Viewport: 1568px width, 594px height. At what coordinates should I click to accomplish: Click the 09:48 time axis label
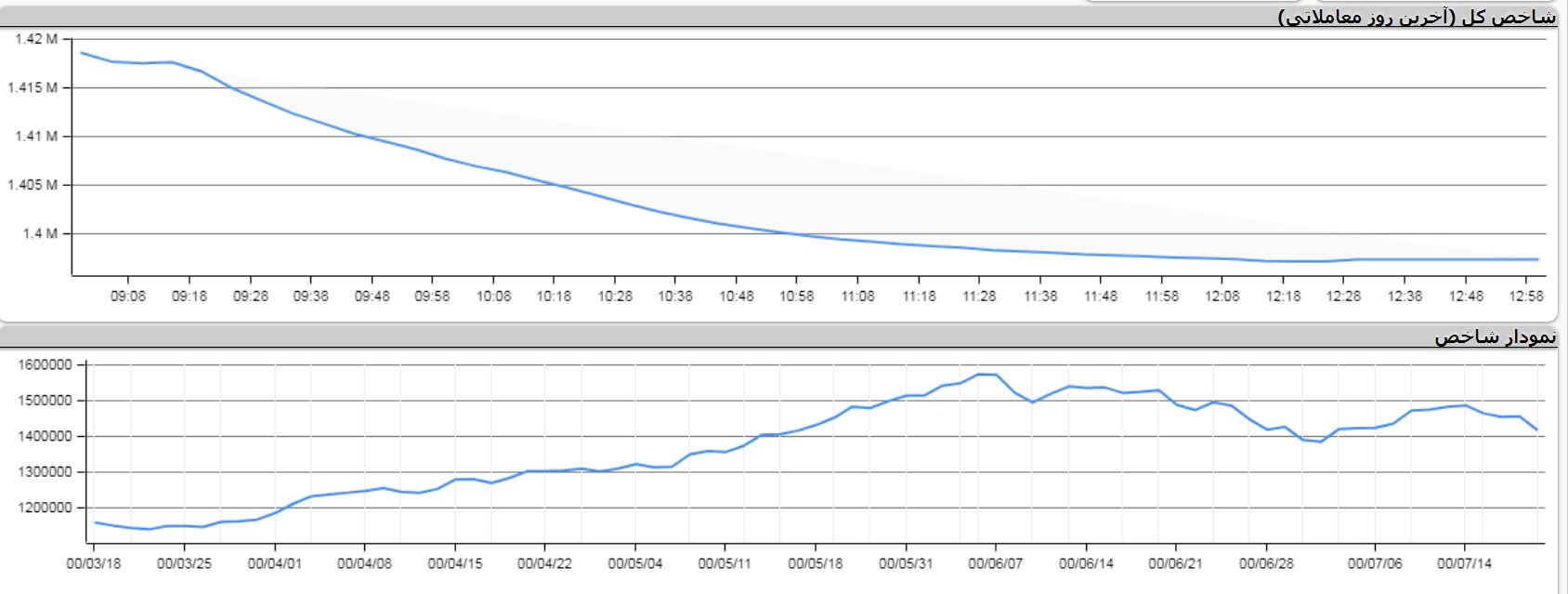[x=372, y=296]
